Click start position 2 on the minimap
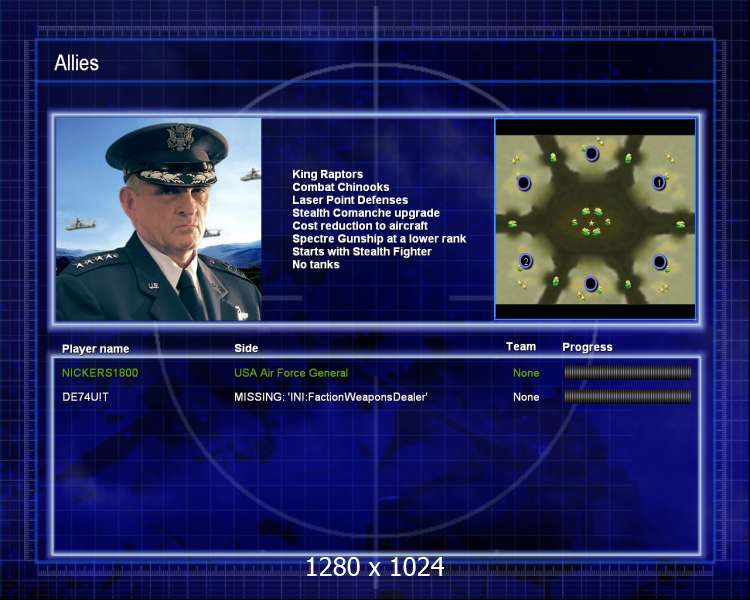This screenshot has height=600, width=750. click(526, 261)
